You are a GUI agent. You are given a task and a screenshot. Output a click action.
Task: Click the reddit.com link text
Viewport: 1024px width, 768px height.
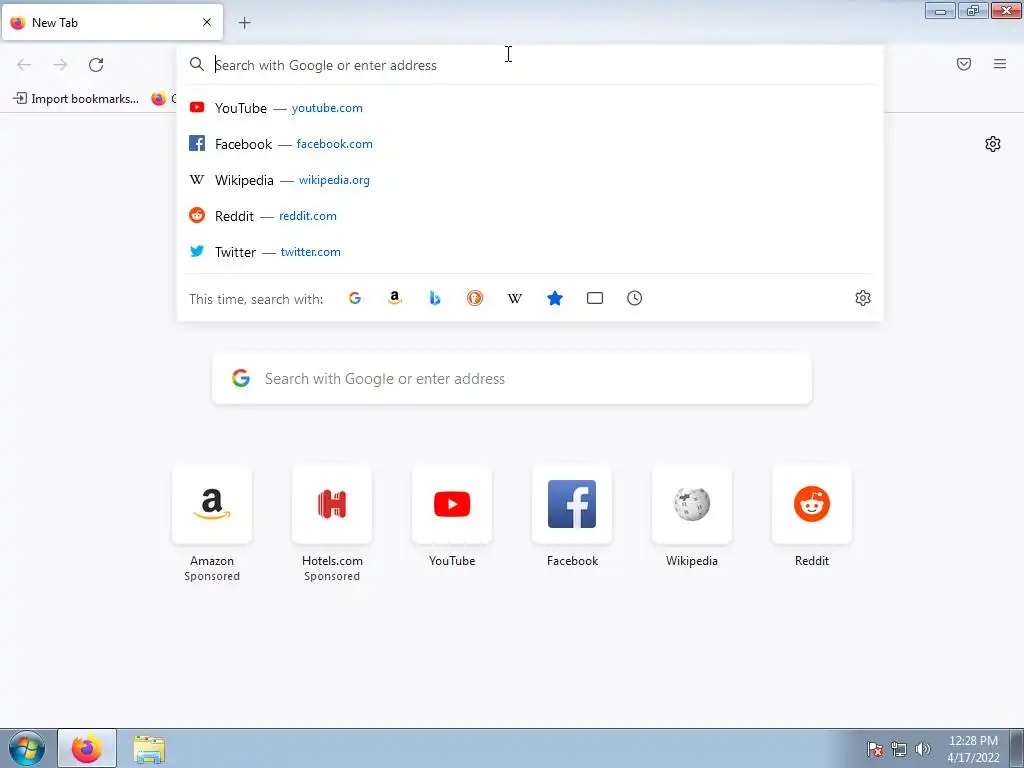[308, 216]
